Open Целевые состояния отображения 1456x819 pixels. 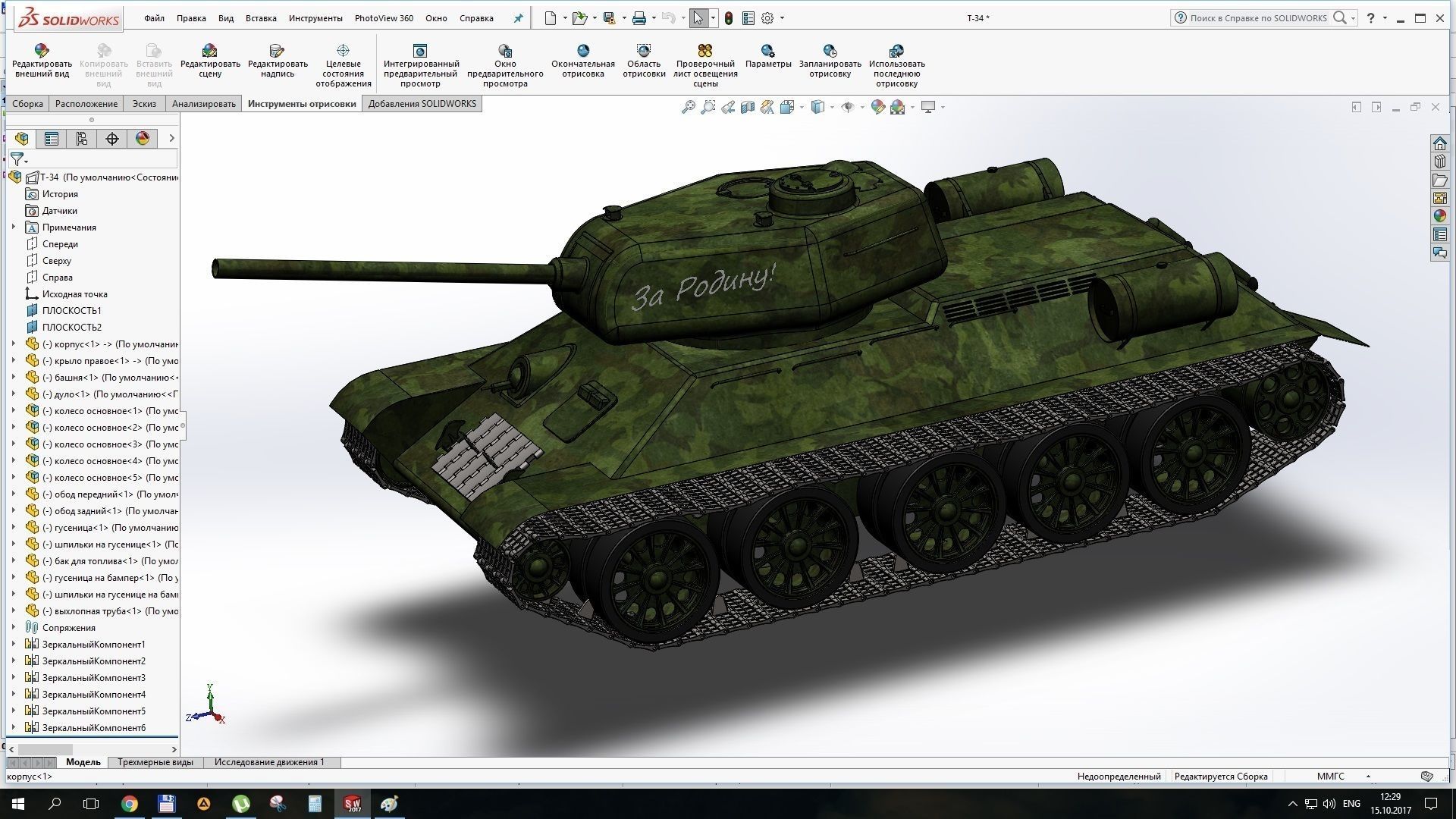[x=343, y=65]
